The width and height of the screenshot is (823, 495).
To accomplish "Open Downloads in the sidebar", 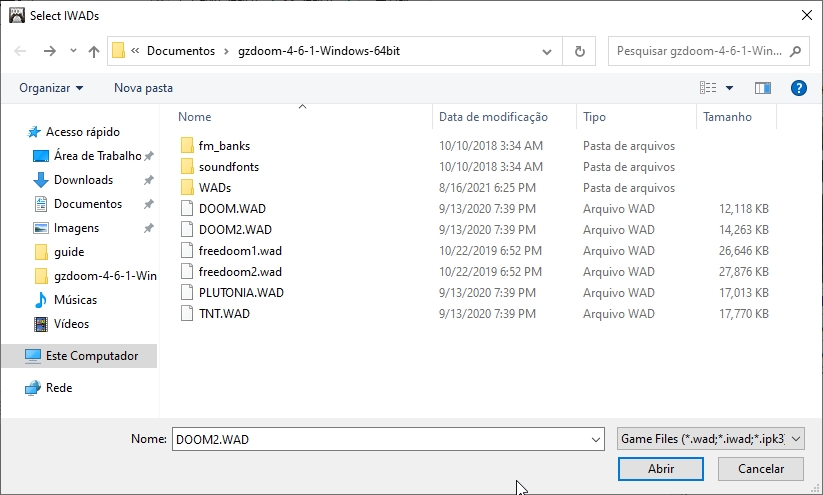I will (x=83, y=180).
